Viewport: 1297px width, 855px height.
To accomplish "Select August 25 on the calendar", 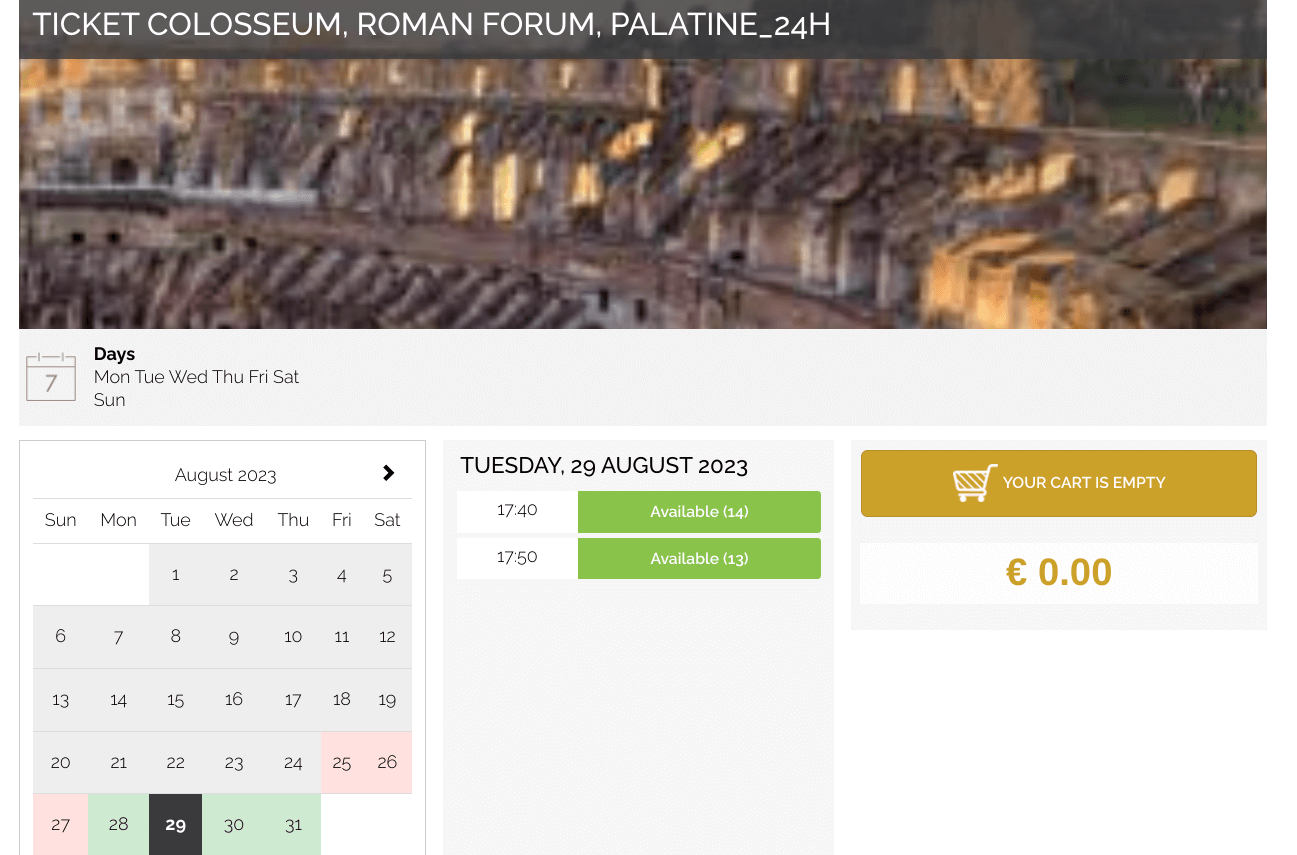I will tap(342, 762).
